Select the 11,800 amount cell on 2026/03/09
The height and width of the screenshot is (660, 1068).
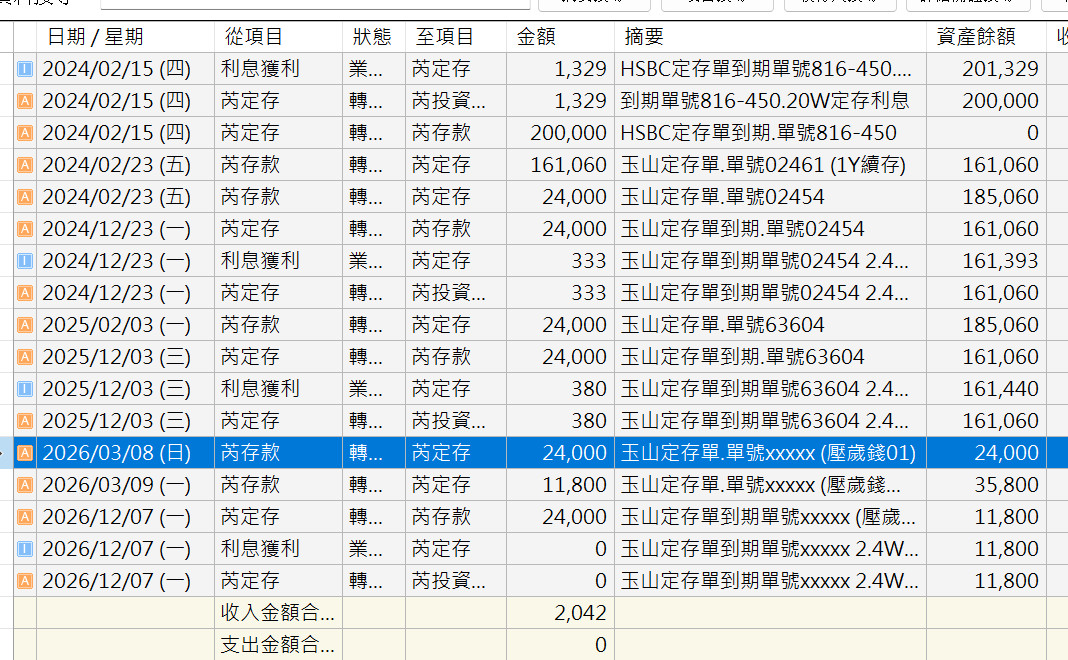[560, 485]
